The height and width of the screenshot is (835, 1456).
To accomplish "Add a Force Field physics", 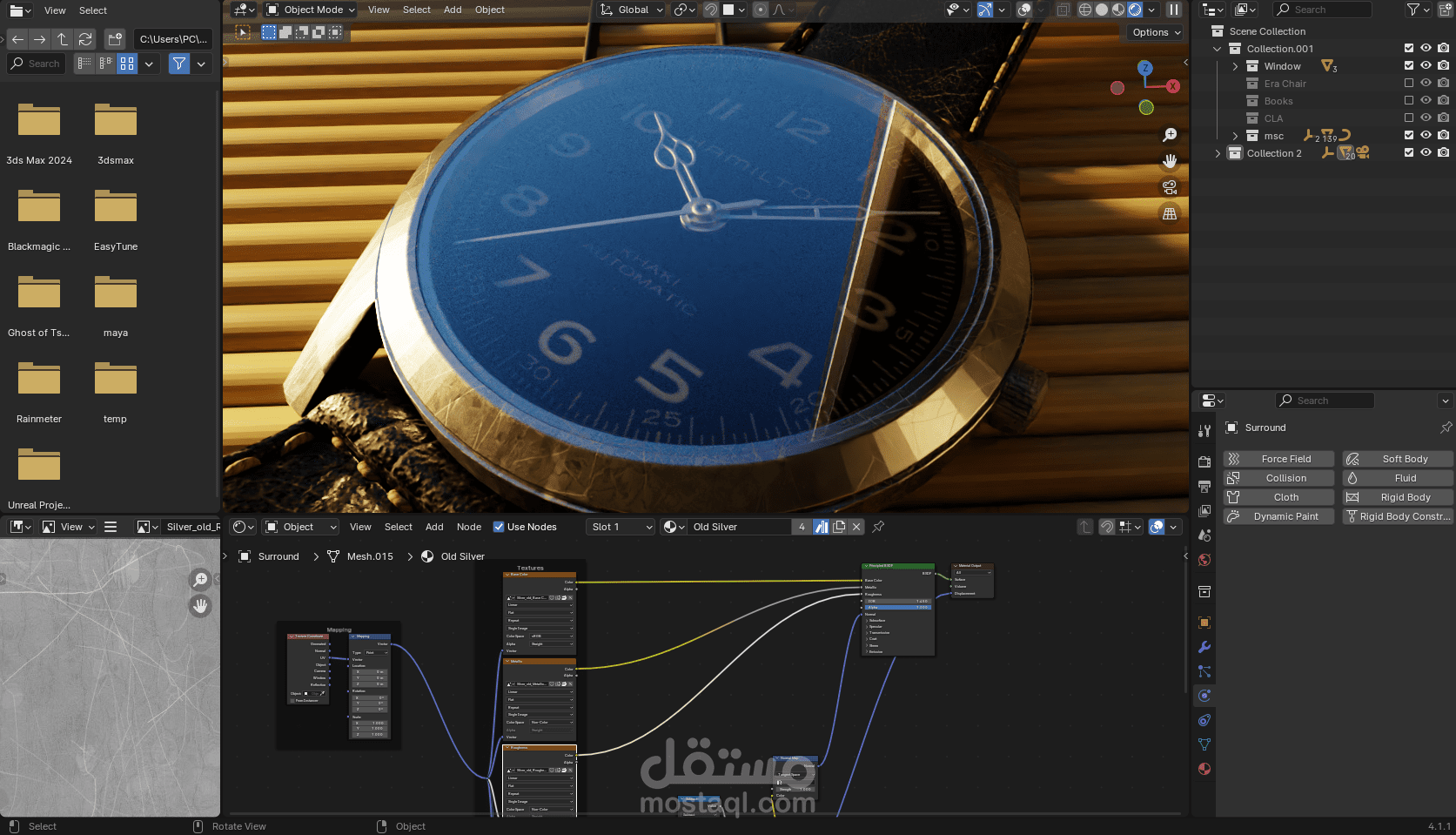I will (x=1278, y=459).
